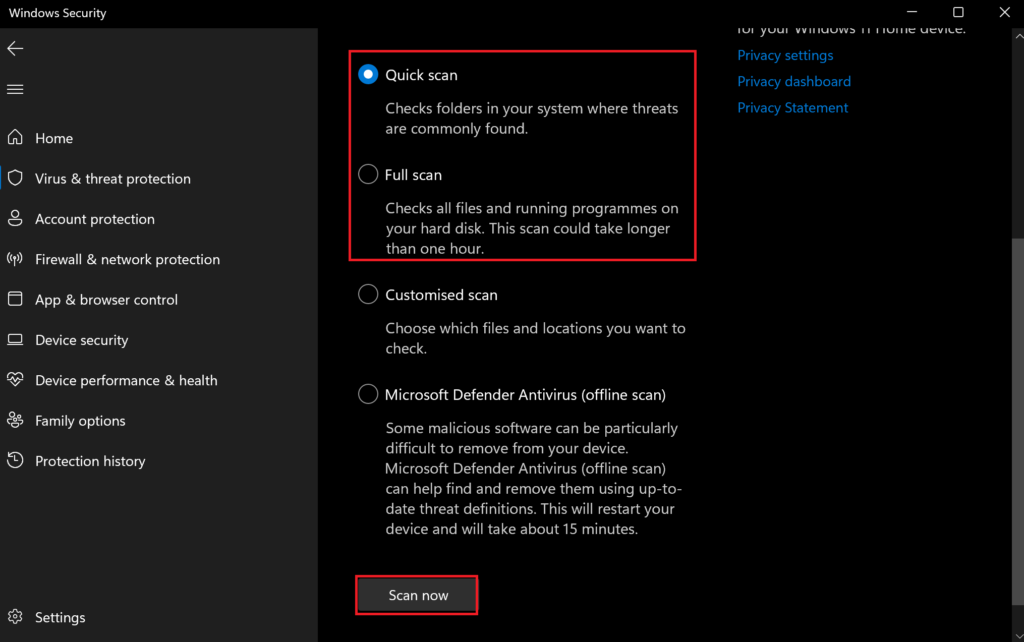
Task: Click the back arrow icon
Action: (15, 49)
